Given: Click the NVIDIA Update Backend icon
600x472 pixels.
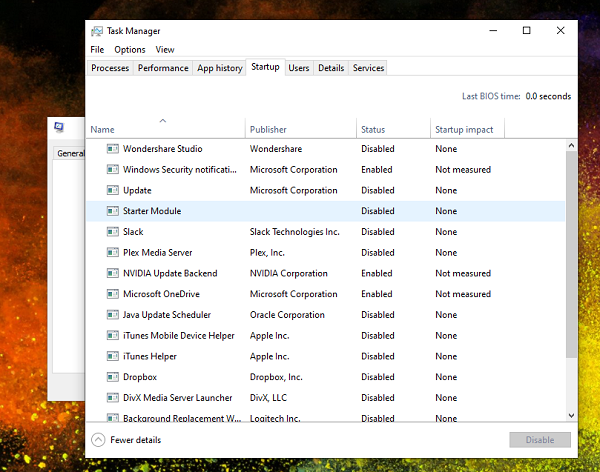Looking at the screenshot, I should 112,274.
